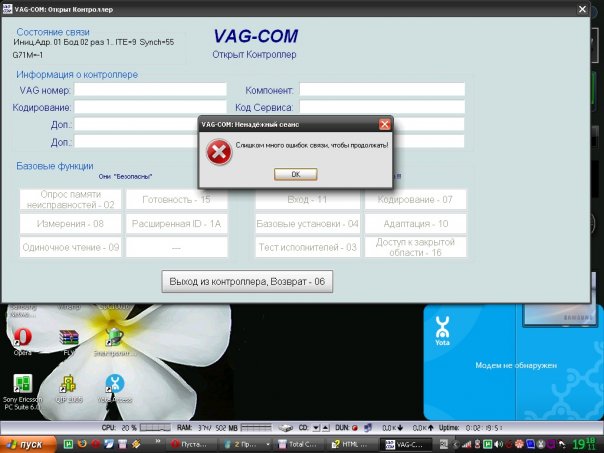Click 'Измерения - 08' button
The width and height of the screenshot is (604, 453).
(70, 224)
